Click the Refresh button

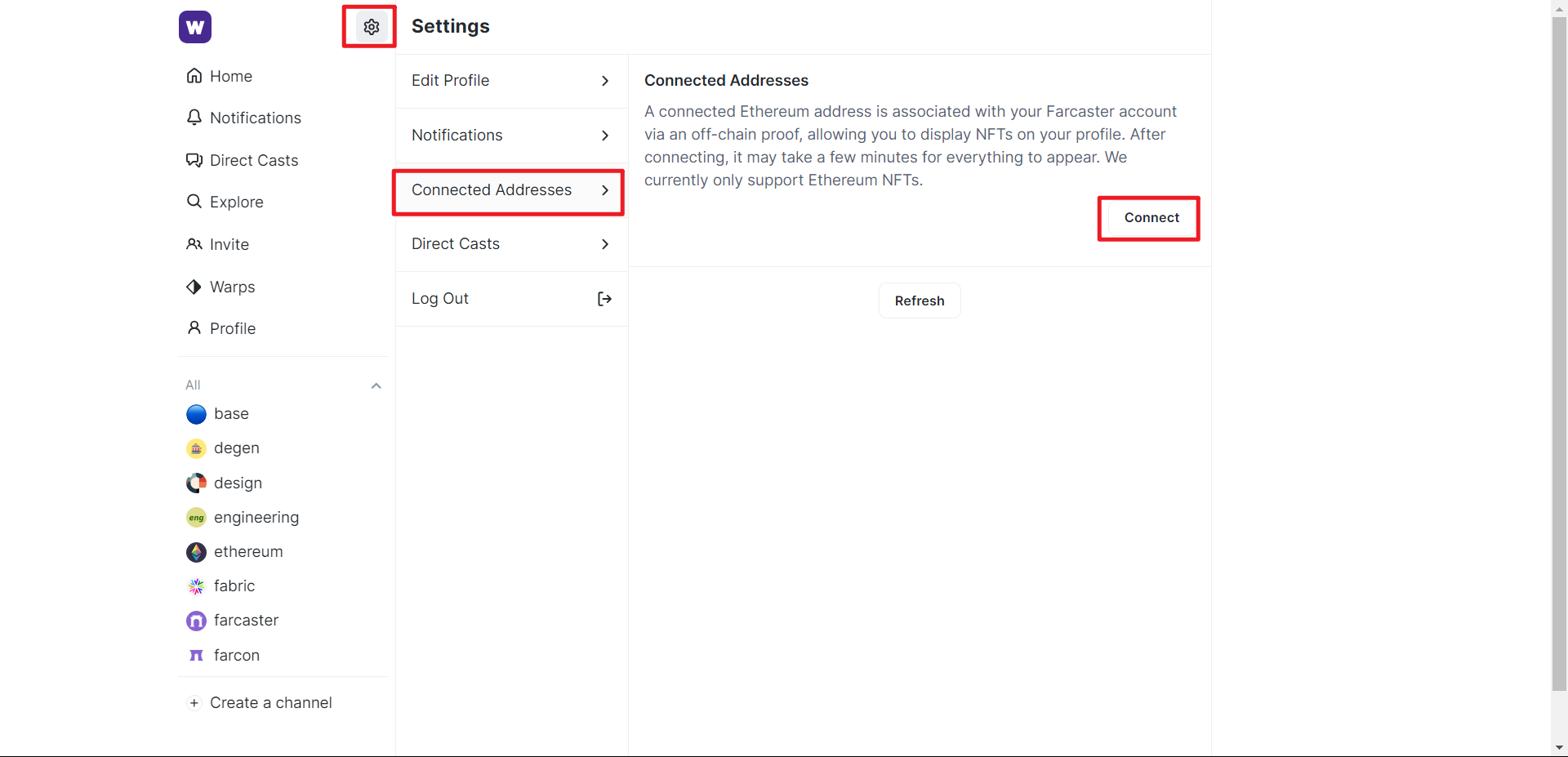(920, 301)
